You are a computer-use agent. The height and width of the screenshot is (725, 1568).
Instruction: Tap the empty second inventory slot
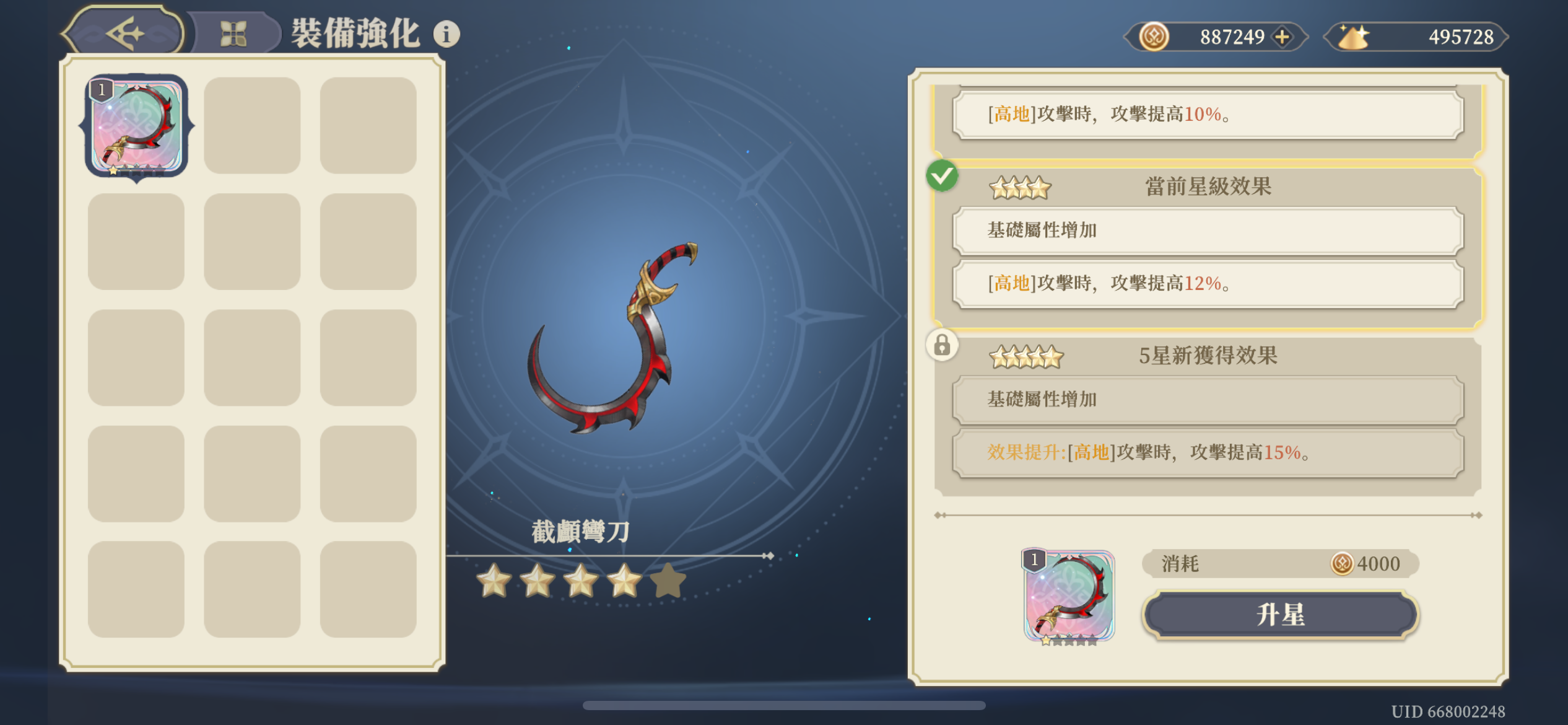[252, 125]
